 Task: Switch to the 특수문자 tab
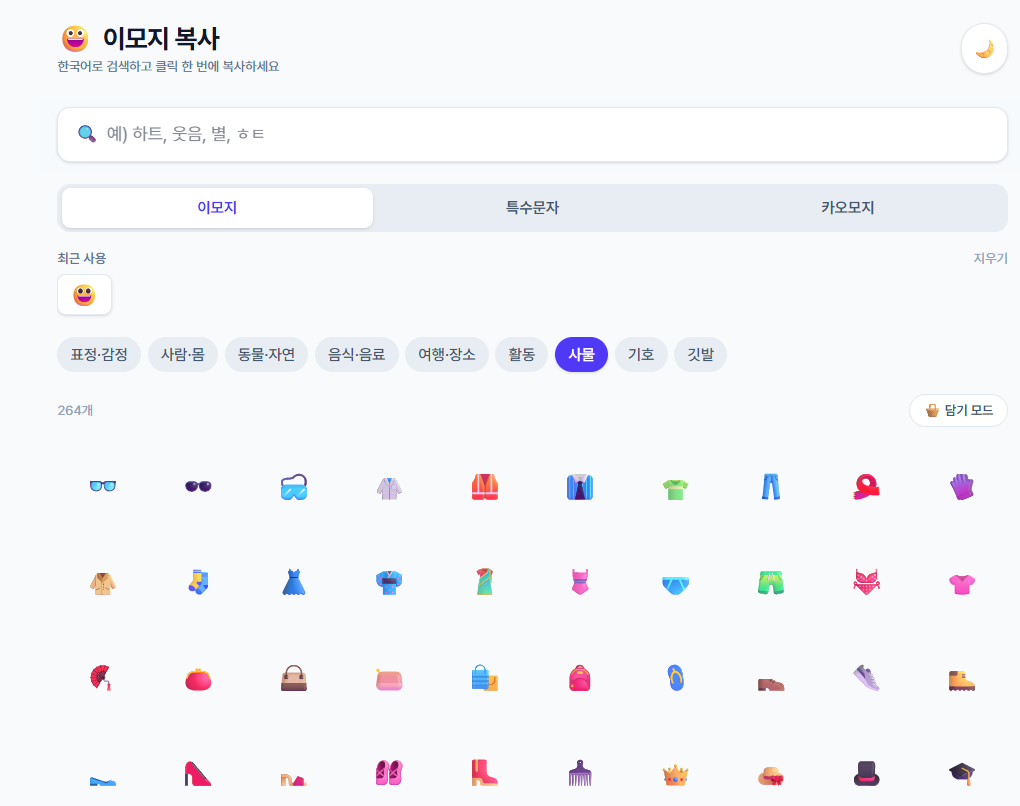click(532, 208)
